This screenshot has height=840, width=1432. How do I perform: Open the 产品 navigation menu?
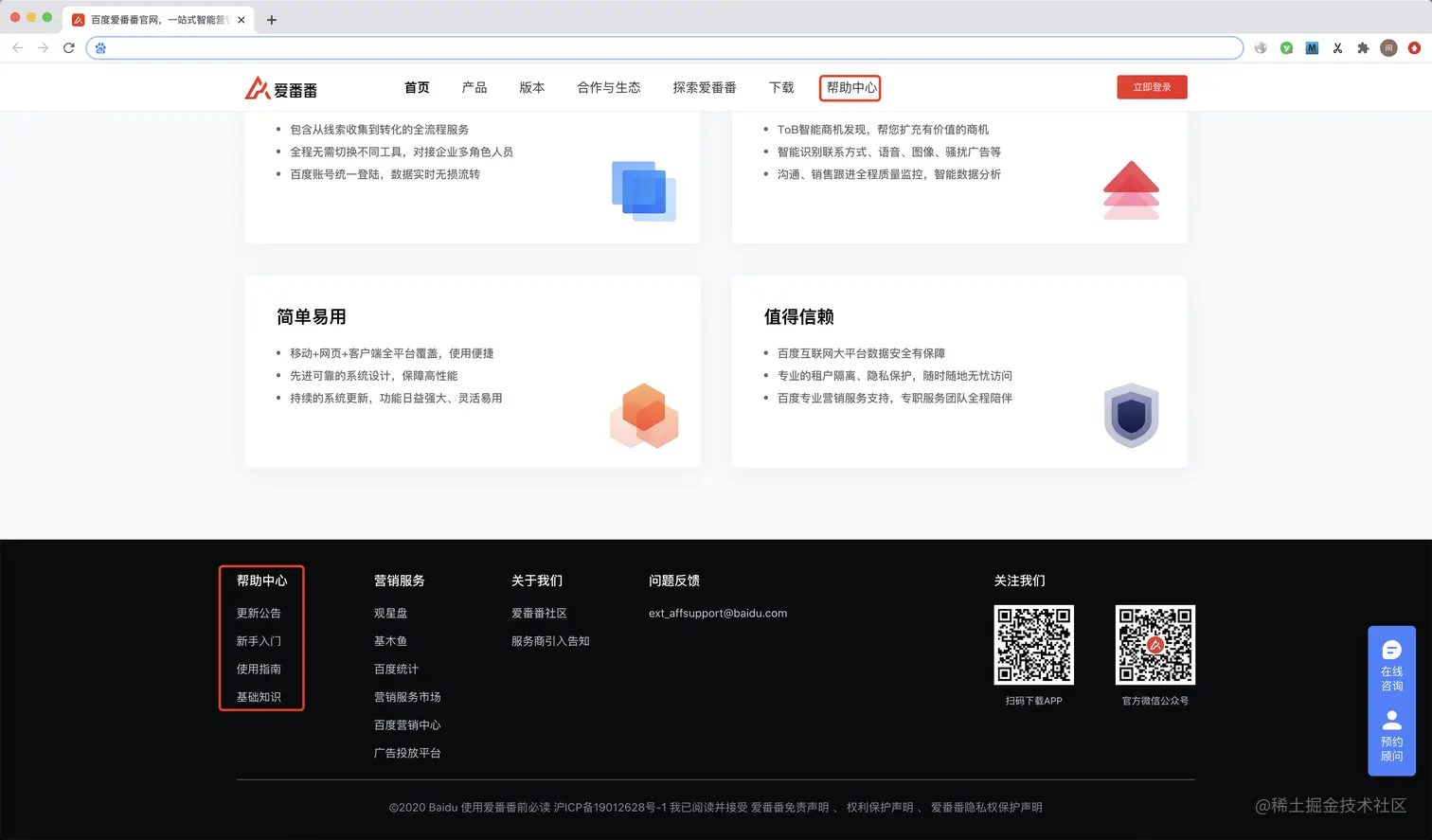[474, 88]
